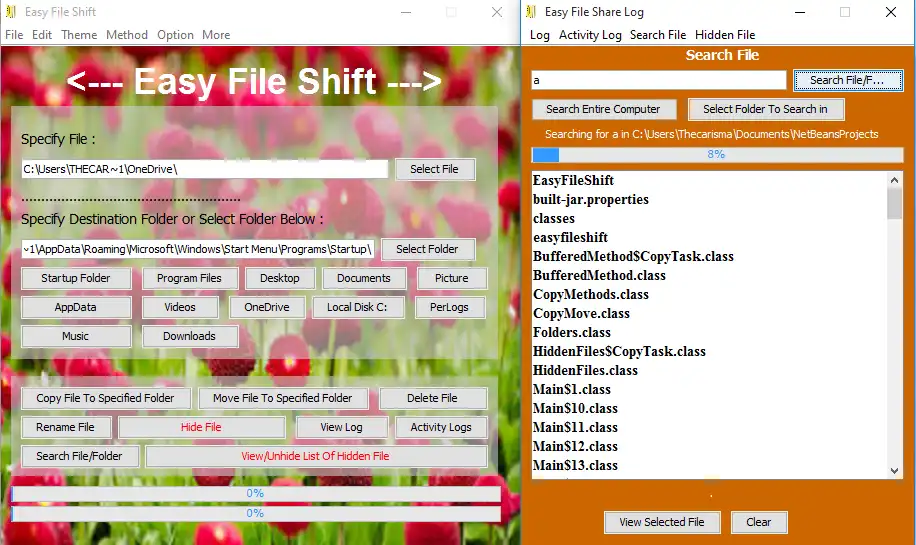
Task: Select BufferedMethod$CopyTask.class result
Action: (633, 256)
